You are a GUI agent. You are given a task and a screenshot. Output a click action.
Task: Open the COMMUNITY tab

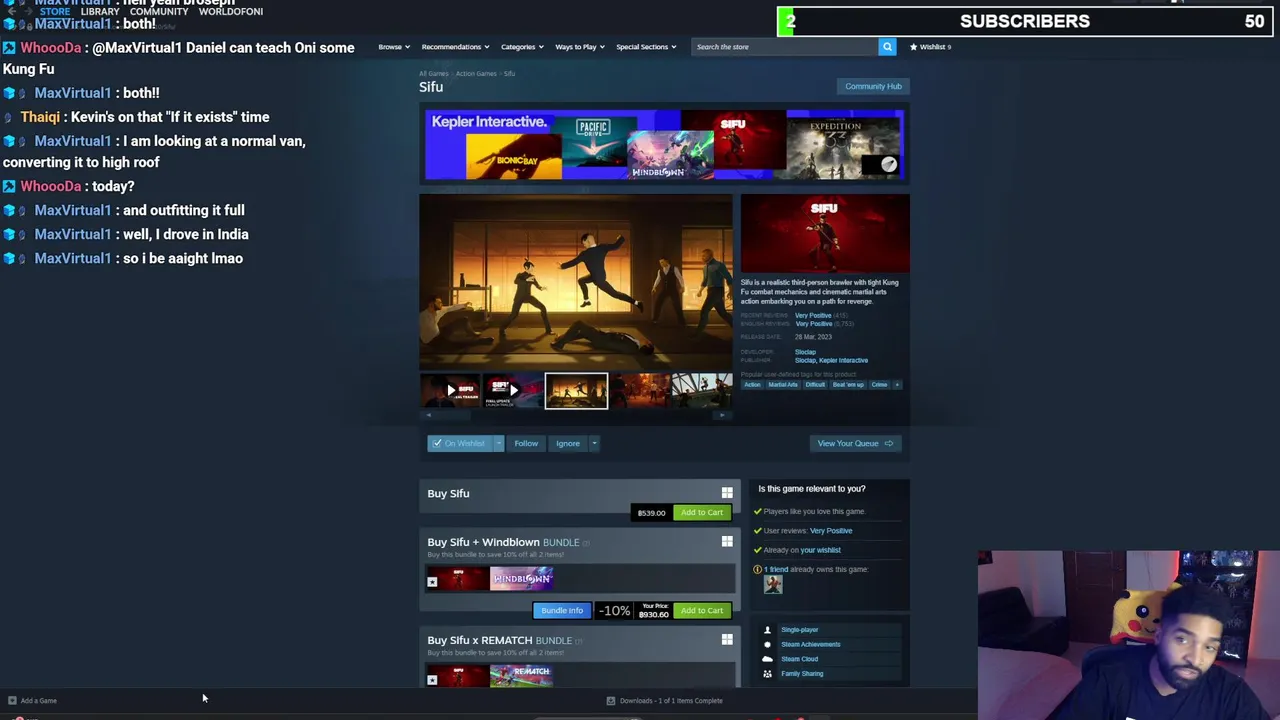[159, 11]
